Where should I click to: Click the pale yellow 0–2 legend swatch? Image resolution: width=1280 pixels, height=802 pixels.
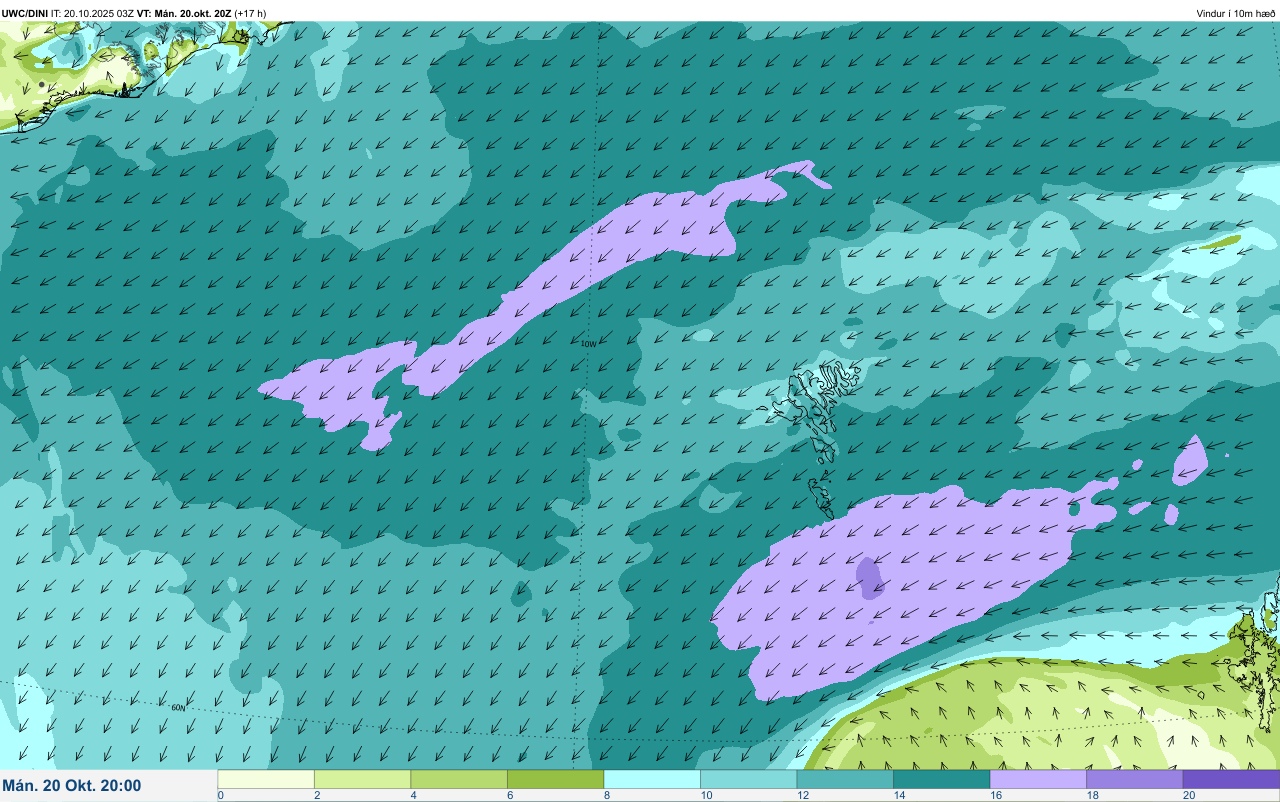pos(266,779)
